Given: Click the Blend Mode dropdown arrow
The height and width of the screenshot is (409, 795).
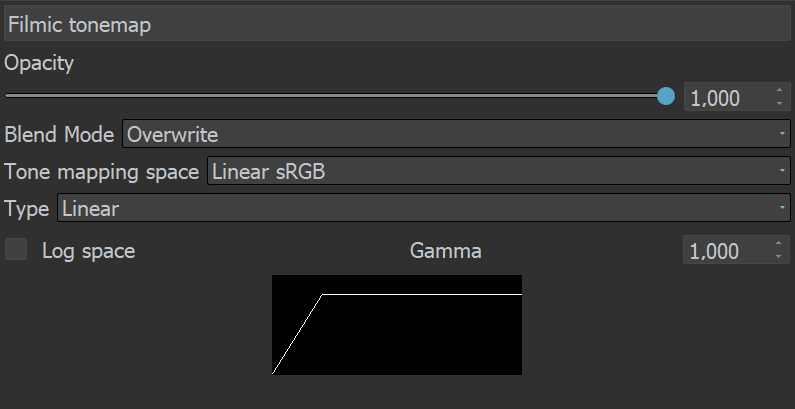Looking at the screenshot, I should pyautogui.click(x=781, y=134).
